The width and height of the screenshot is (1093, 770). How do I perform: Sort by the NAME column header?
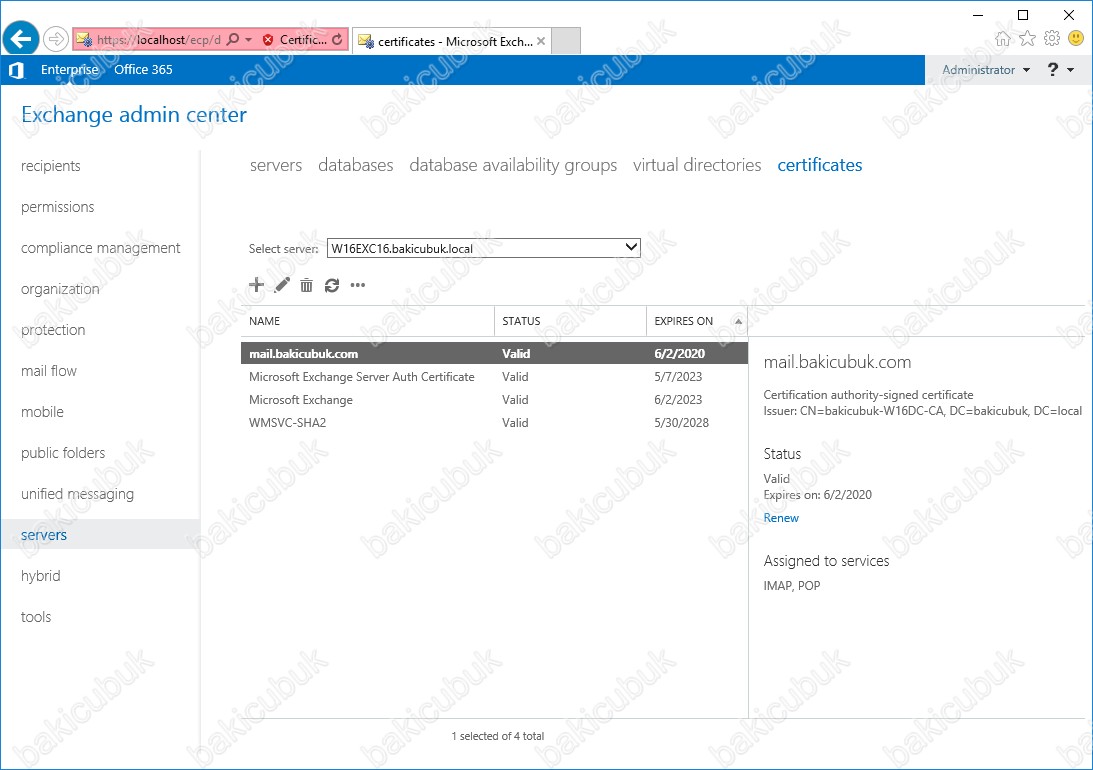pos(367,321)
